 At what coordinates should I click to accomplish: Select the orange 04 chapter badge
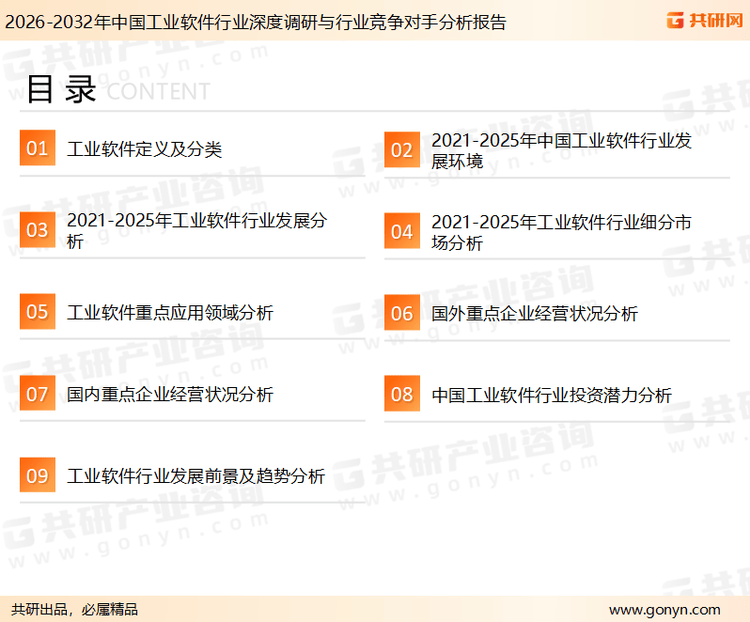point(401,231)
